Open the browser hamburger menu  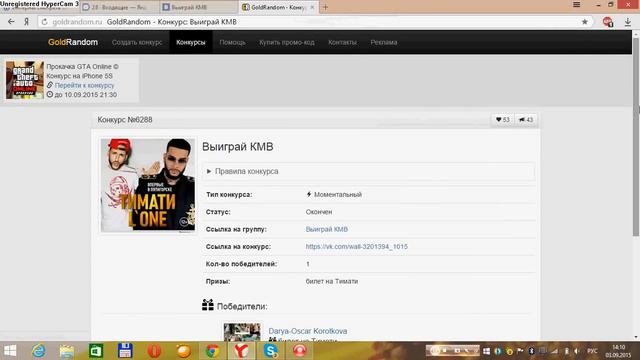[x=576, y=4]
